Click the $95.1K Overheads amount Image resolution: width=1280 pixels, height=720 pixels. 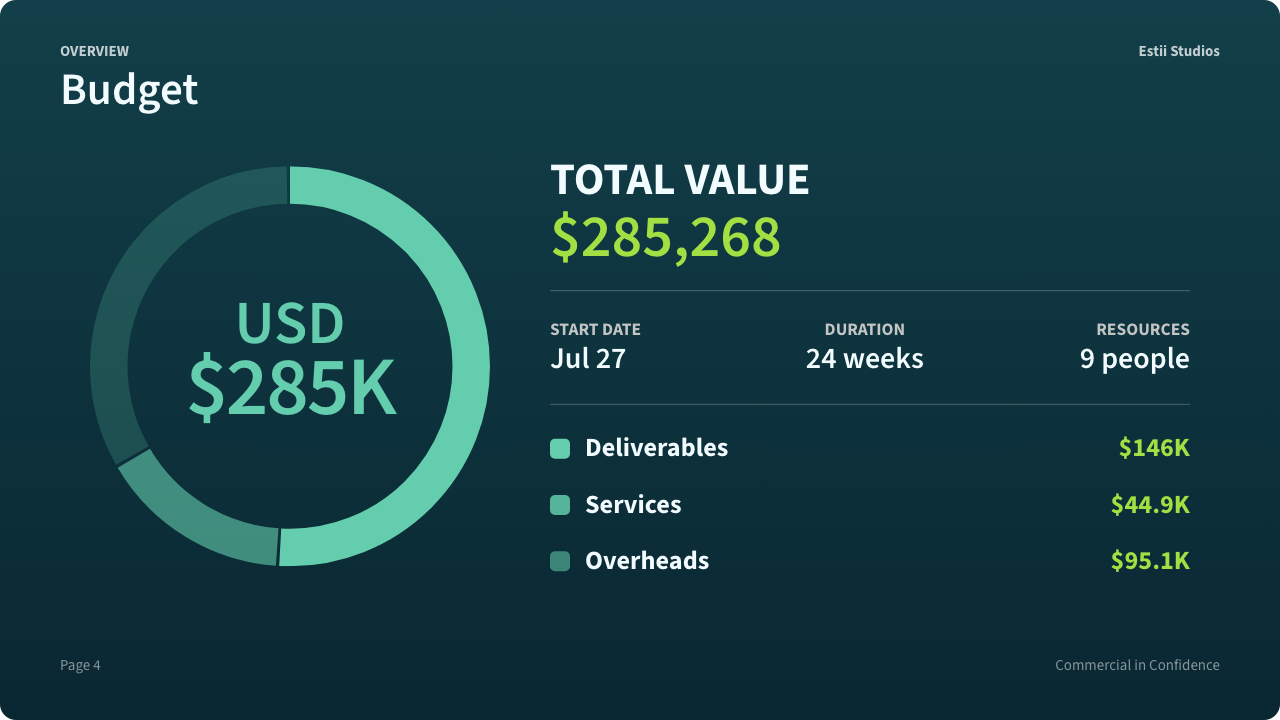pyautogui.click(x=1150, y=561)
